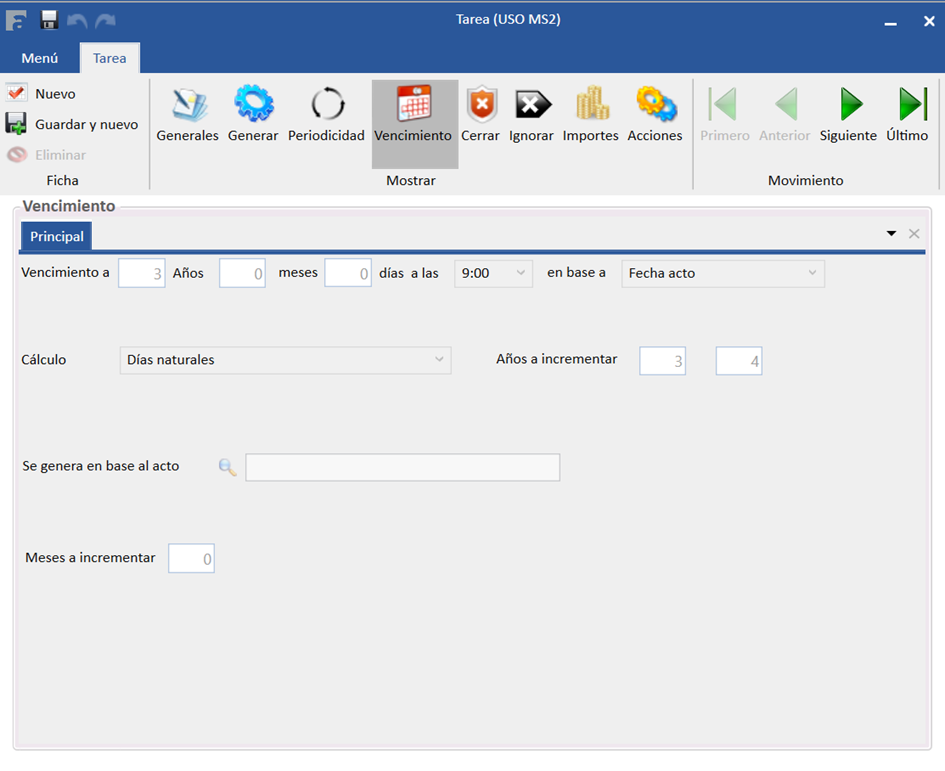Click first Años a incrementar field showing 3
Viewport: 945px width, 771px height.
[x=662, y=361]
